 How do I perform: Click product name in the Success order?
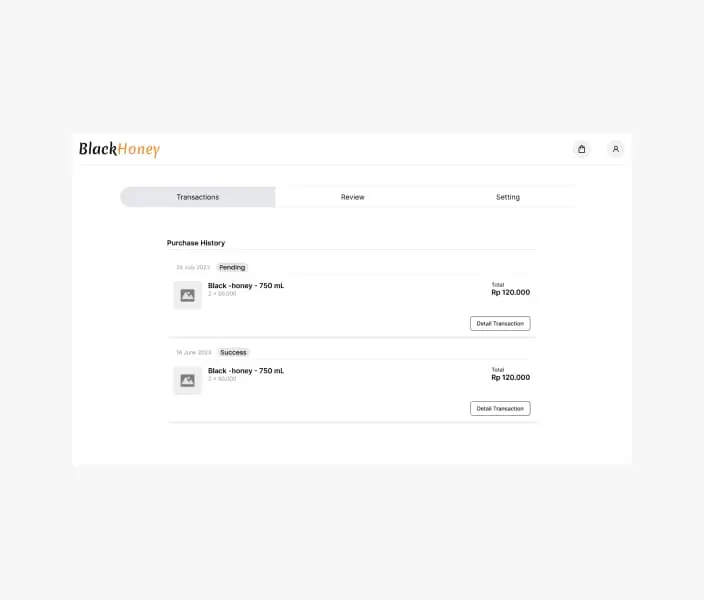(x=246, y=371)
